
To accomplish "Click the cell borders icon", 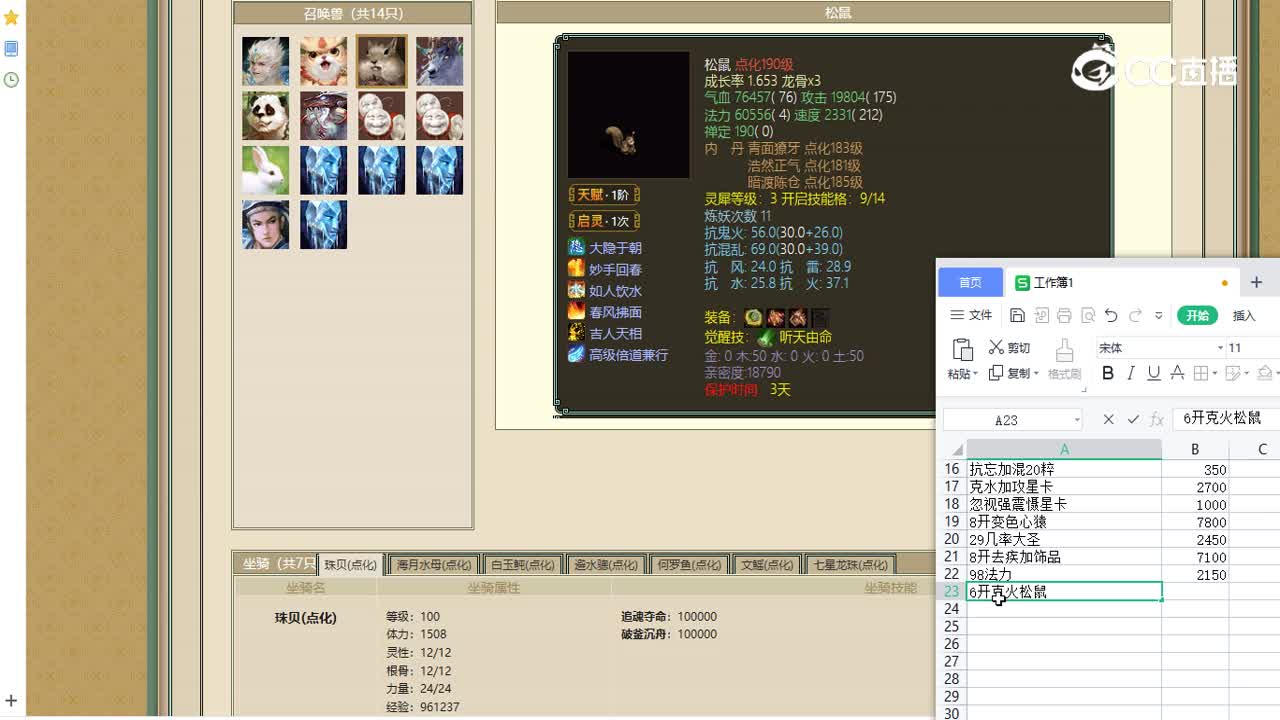I will (1201, 373).
